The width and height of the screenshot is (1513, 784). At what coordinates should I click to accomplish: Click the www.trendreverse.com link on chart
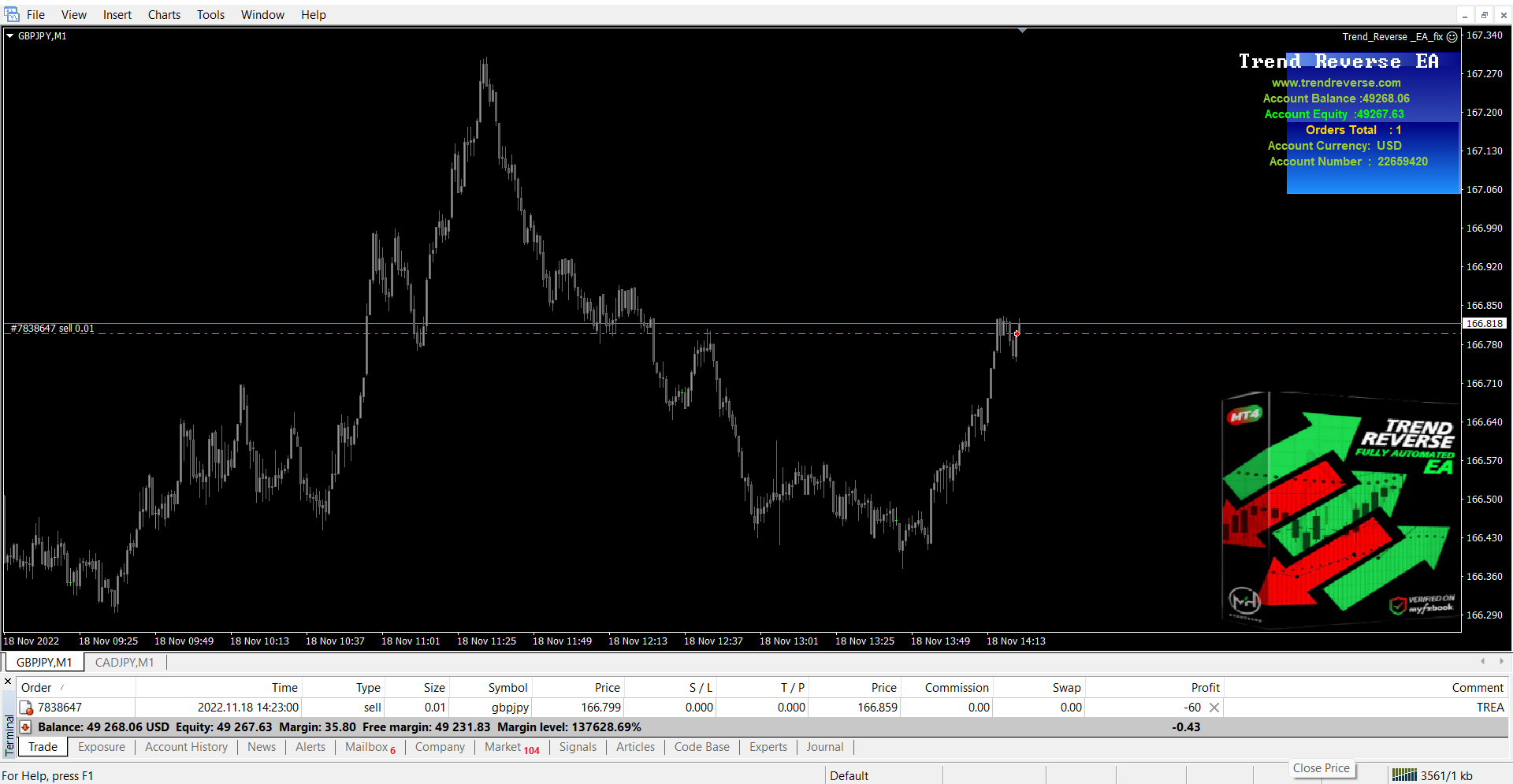click(x=1336, y=83)
